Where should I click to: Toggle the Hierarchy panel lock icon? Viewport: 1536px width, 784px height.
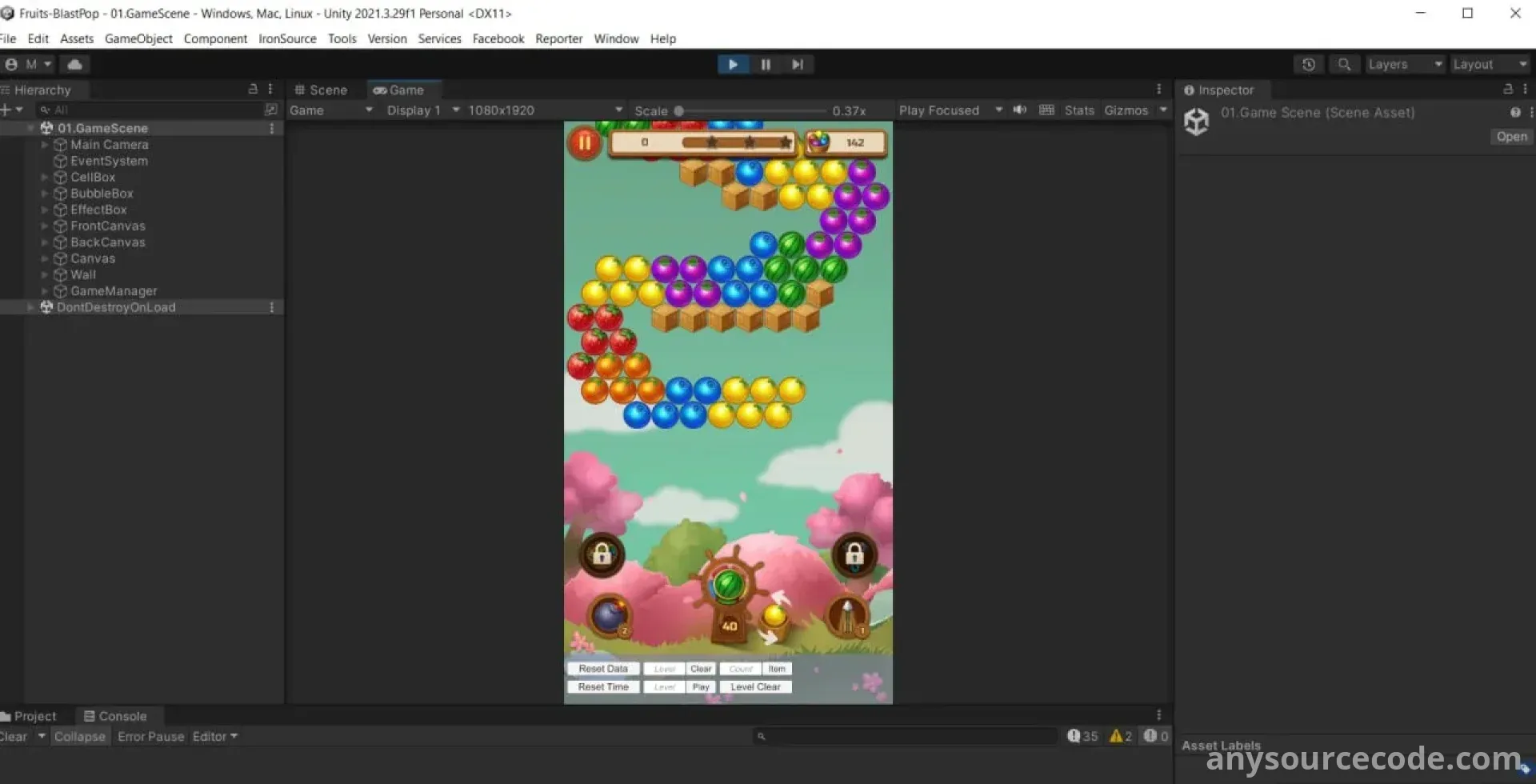point(253,90)
